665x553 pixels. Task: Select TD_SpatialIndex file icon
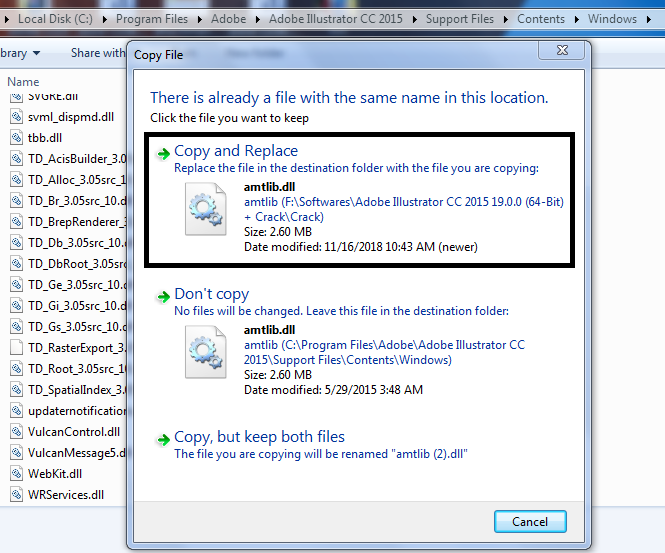coord(16,390)
